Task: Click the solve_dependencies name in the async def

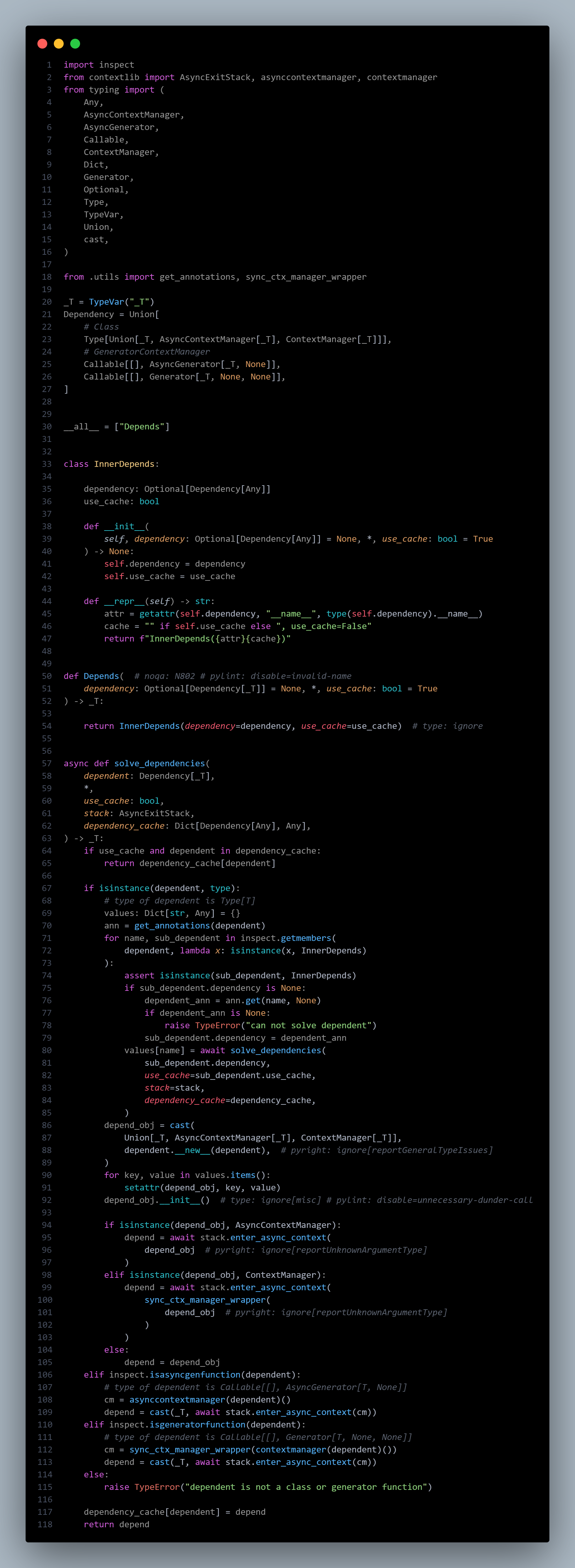Action: click(160, 763)
